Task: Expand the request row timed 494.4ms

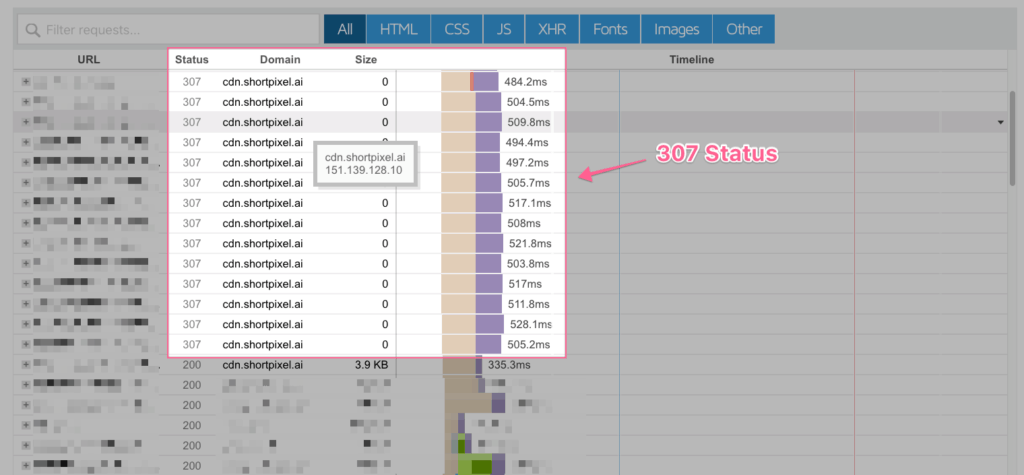Action: point(26,142)
